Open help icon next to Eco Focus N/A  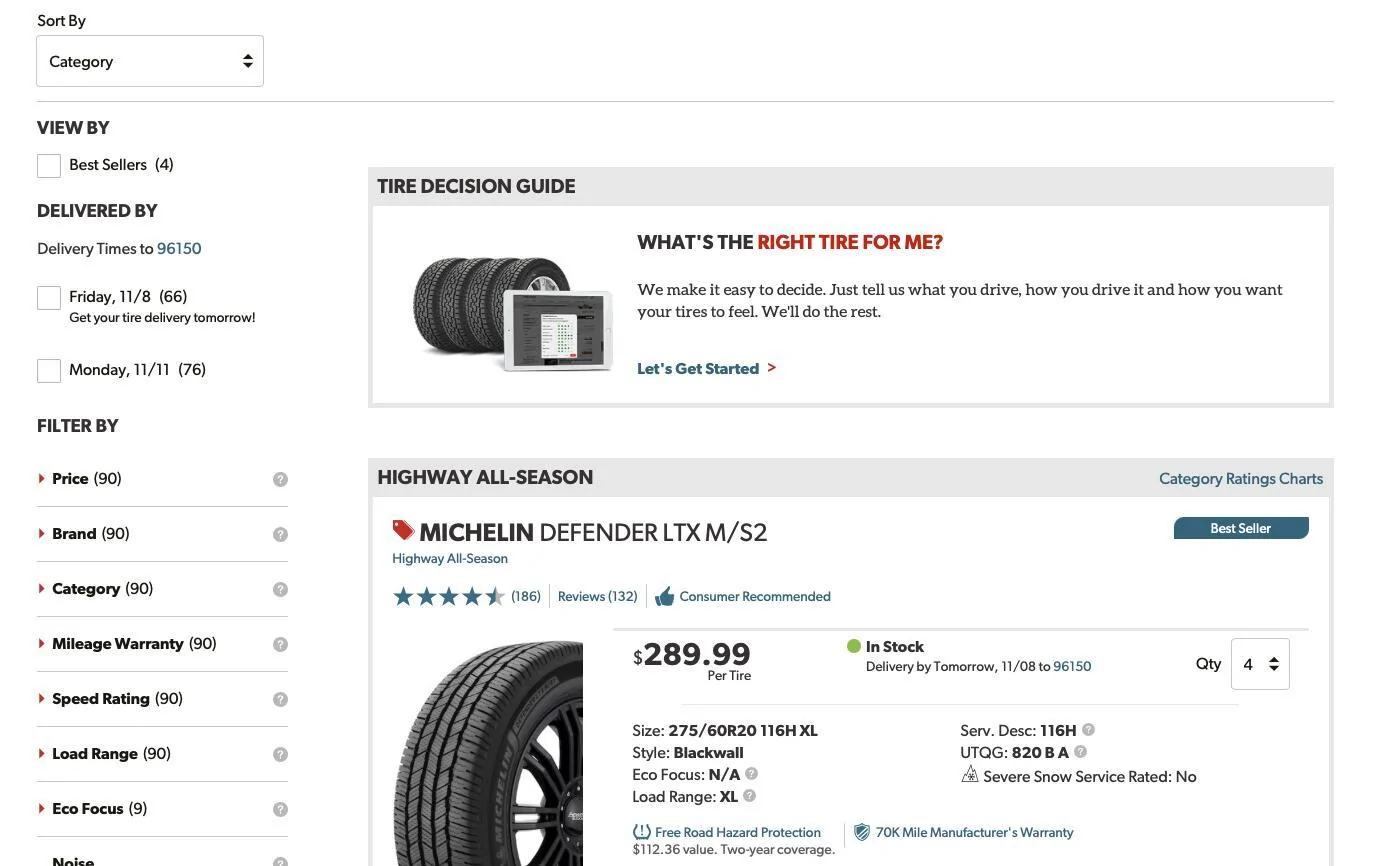[x=752, y=774]
